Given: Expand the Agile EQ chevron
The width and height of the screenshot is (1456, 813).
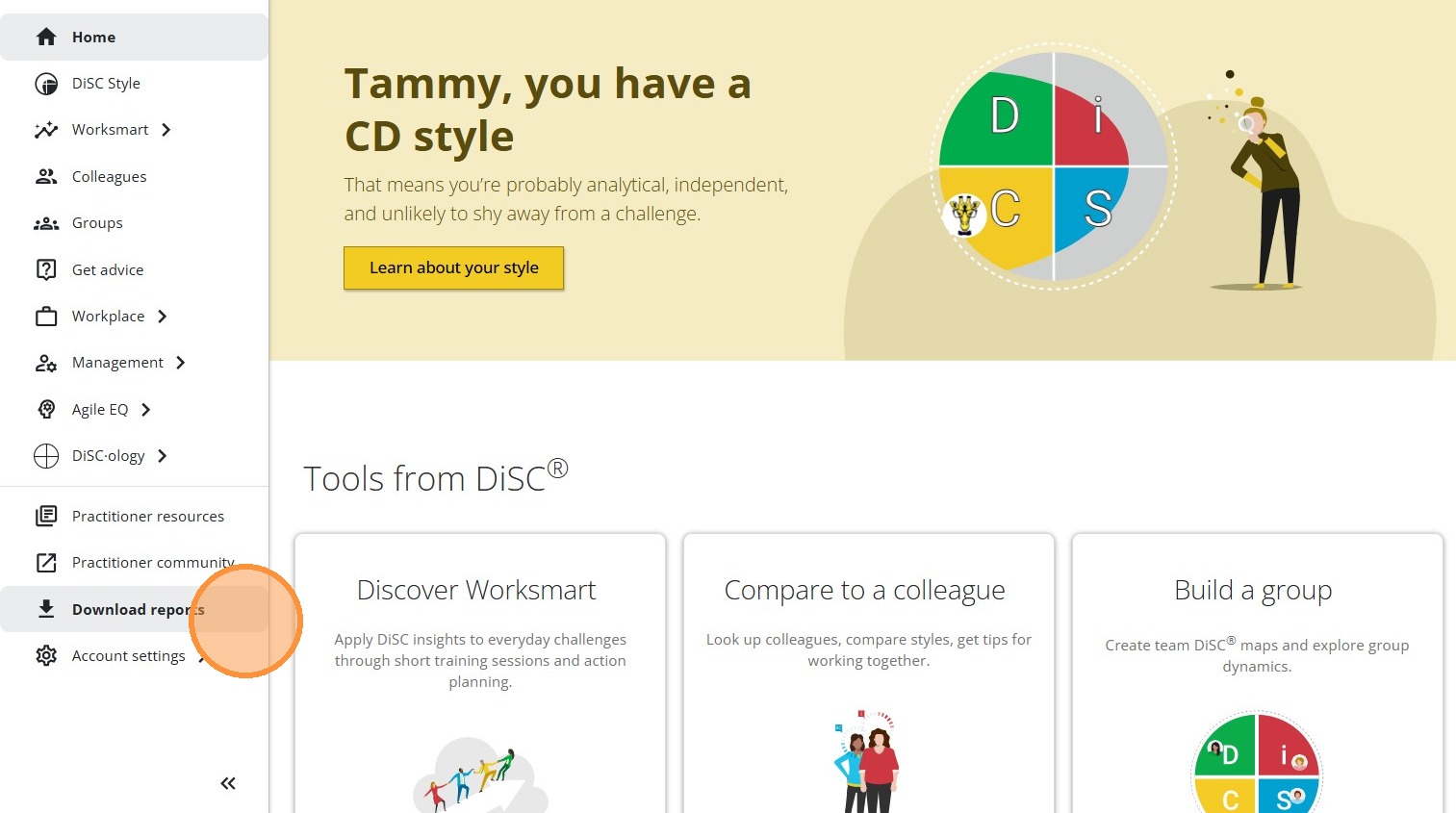Looking at the screenshot, I should (x=145, y=410).
